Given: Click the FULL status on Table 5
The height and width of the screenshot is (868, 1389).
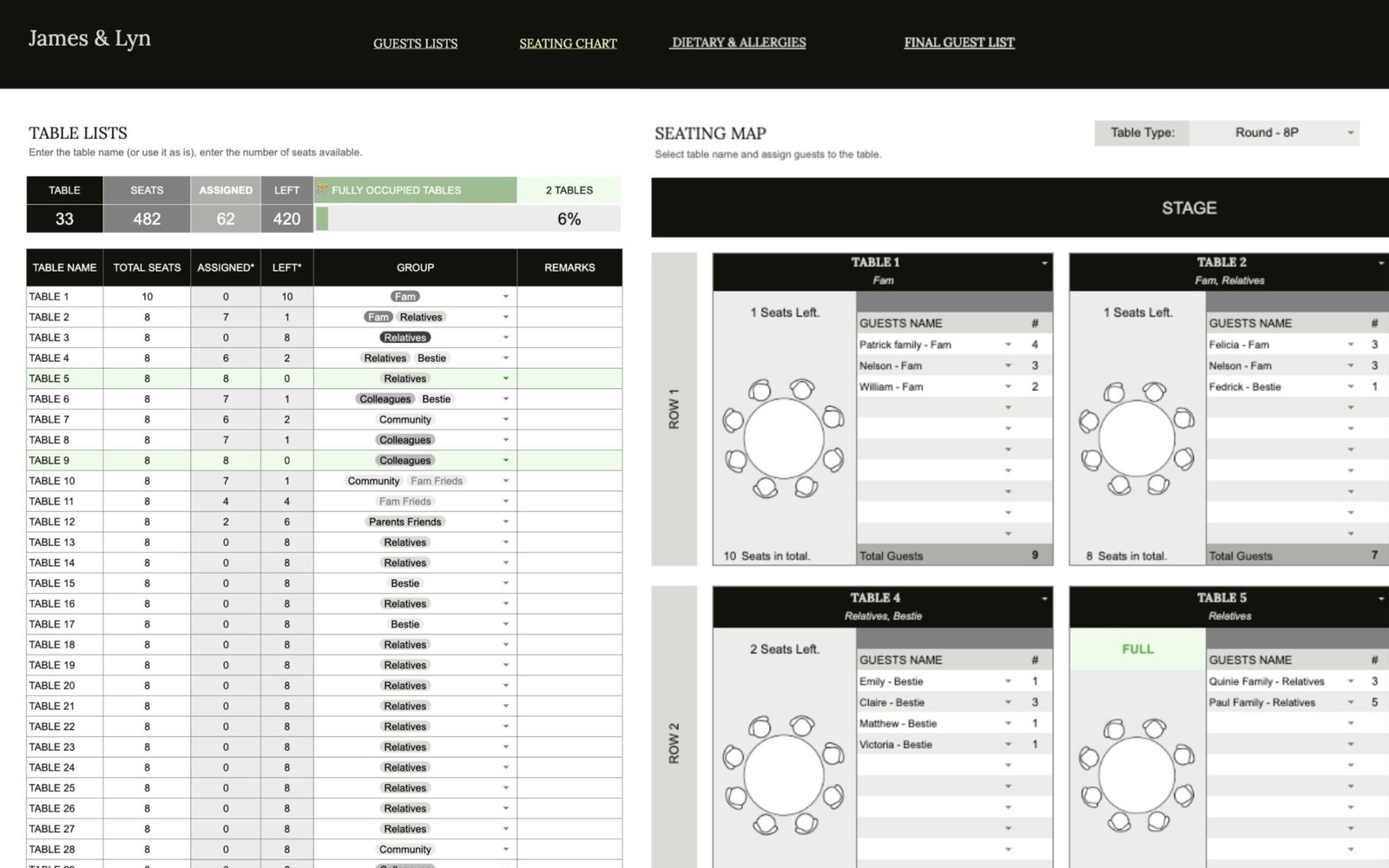Looking at the screenshot, I should (1137, 649).
